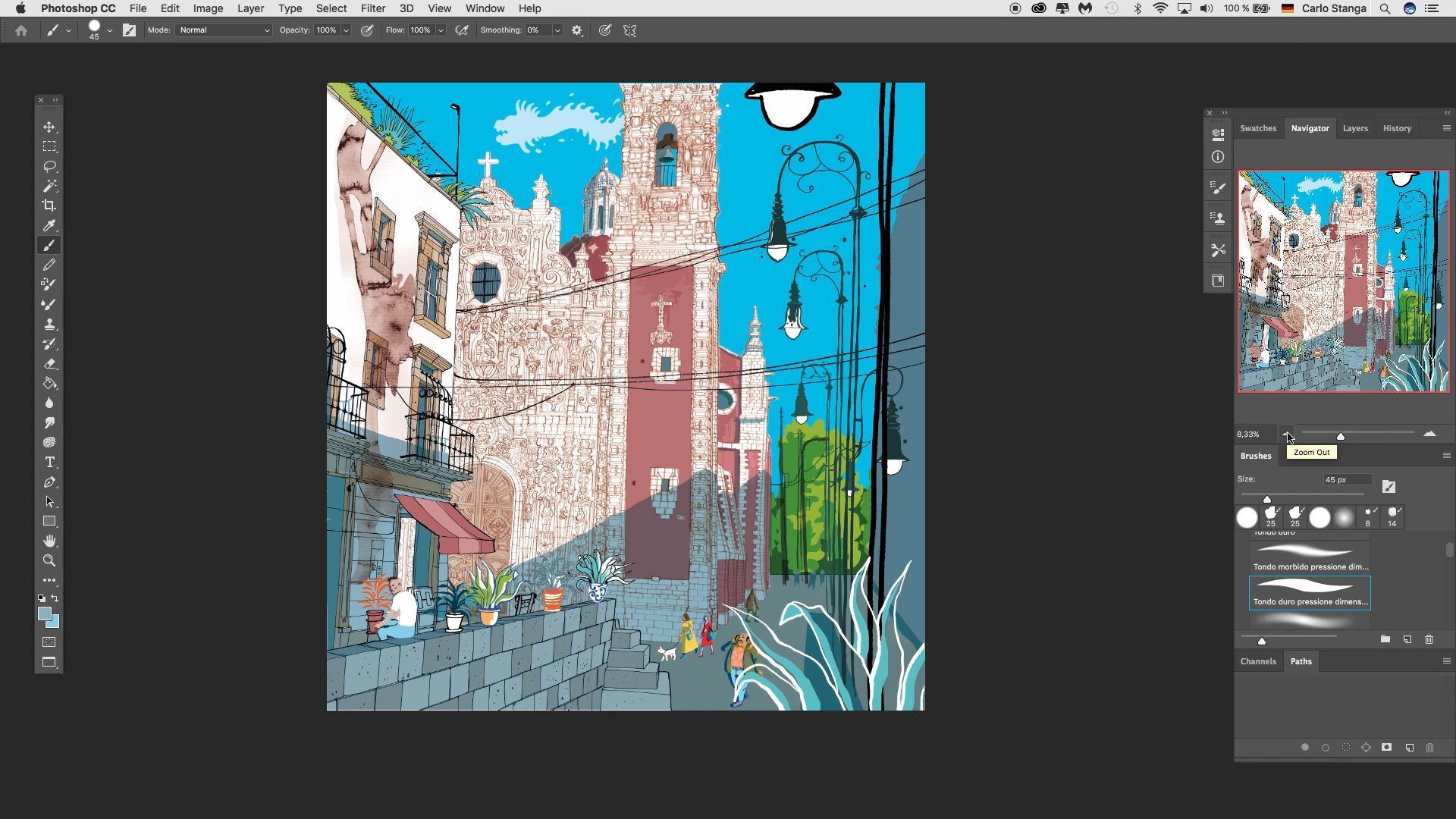Viewport: 1456px width, 819px height.
Task: Toggle symmetry paint butterfly options
Action: click(629, 30)
